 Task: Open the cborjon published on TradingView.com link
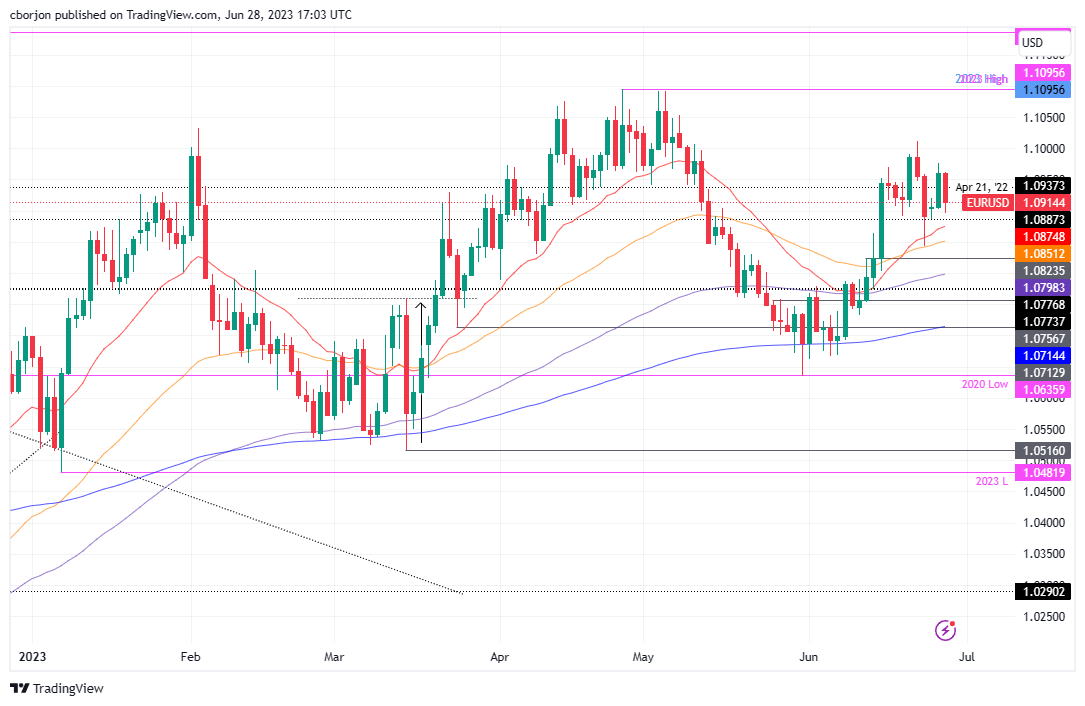click(179, 15)
